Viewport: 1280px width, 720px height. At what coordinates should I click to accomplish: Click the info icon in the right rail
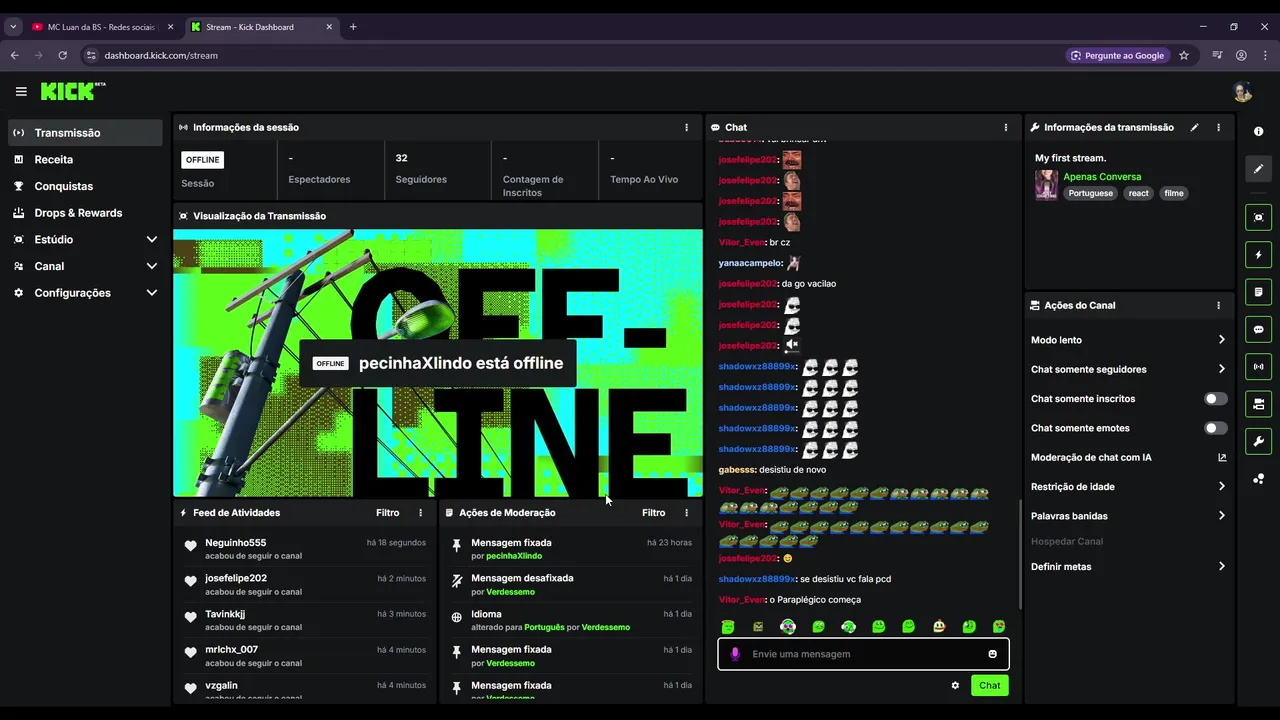pyautogui.click(x=1258, y=132)
